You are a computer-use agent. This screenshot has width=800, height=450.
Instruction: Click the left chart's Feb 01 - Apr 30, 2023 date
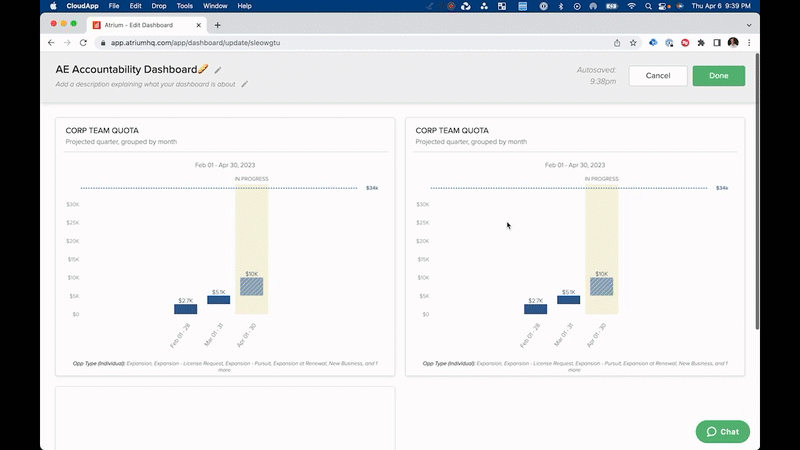(225, 165)
